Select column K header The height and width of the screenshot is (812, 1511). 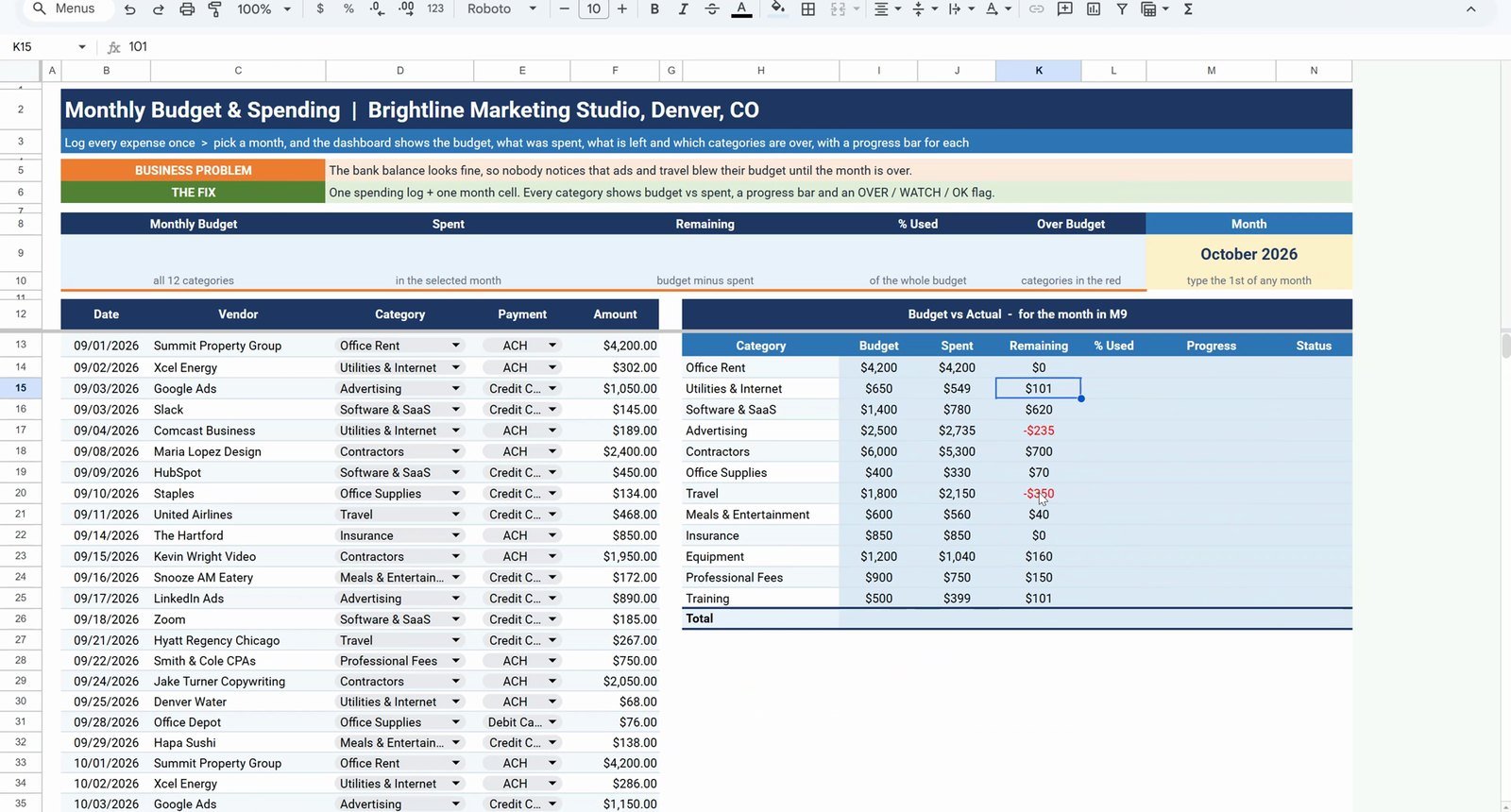click(1039, 71)
